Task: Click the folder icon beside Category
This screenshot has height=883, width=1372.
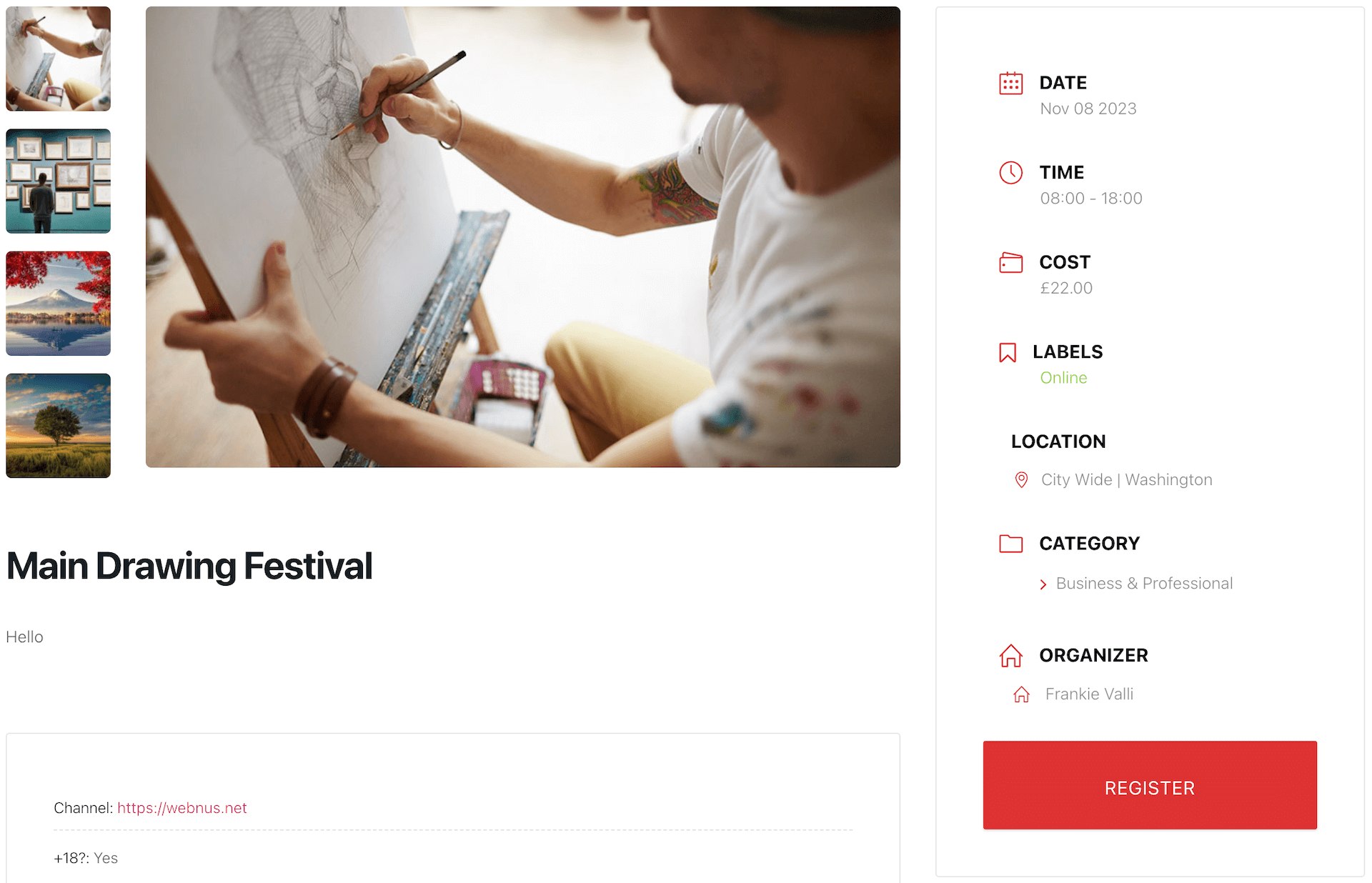Action: click(1010, 544)
